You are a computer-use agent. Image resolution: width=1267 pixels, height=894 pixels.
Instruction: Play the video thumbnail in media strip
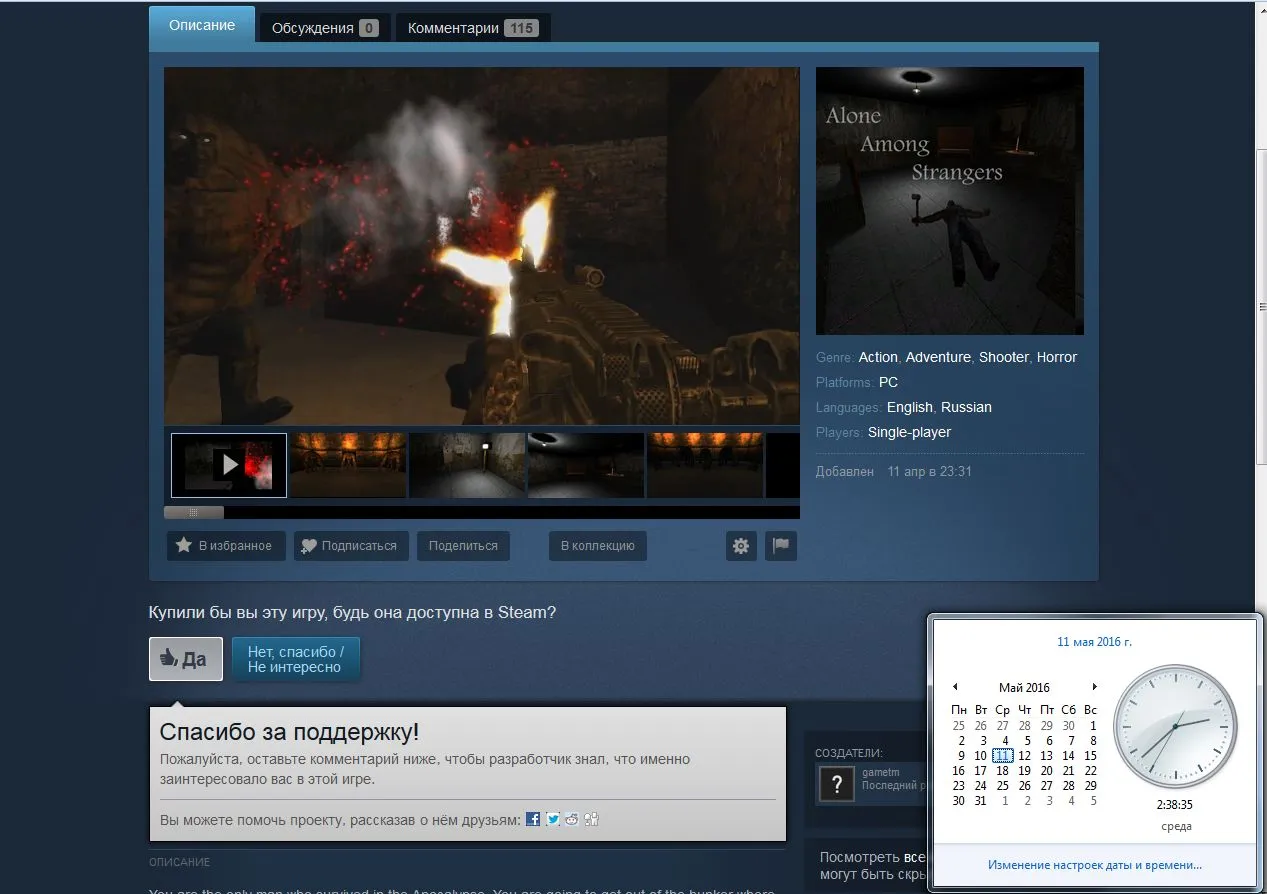tap(229, 465)
